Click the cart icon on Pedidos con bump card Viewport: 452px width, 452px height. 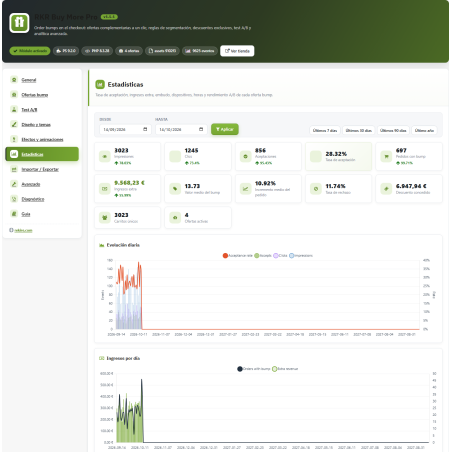click(x=386, y=156)
